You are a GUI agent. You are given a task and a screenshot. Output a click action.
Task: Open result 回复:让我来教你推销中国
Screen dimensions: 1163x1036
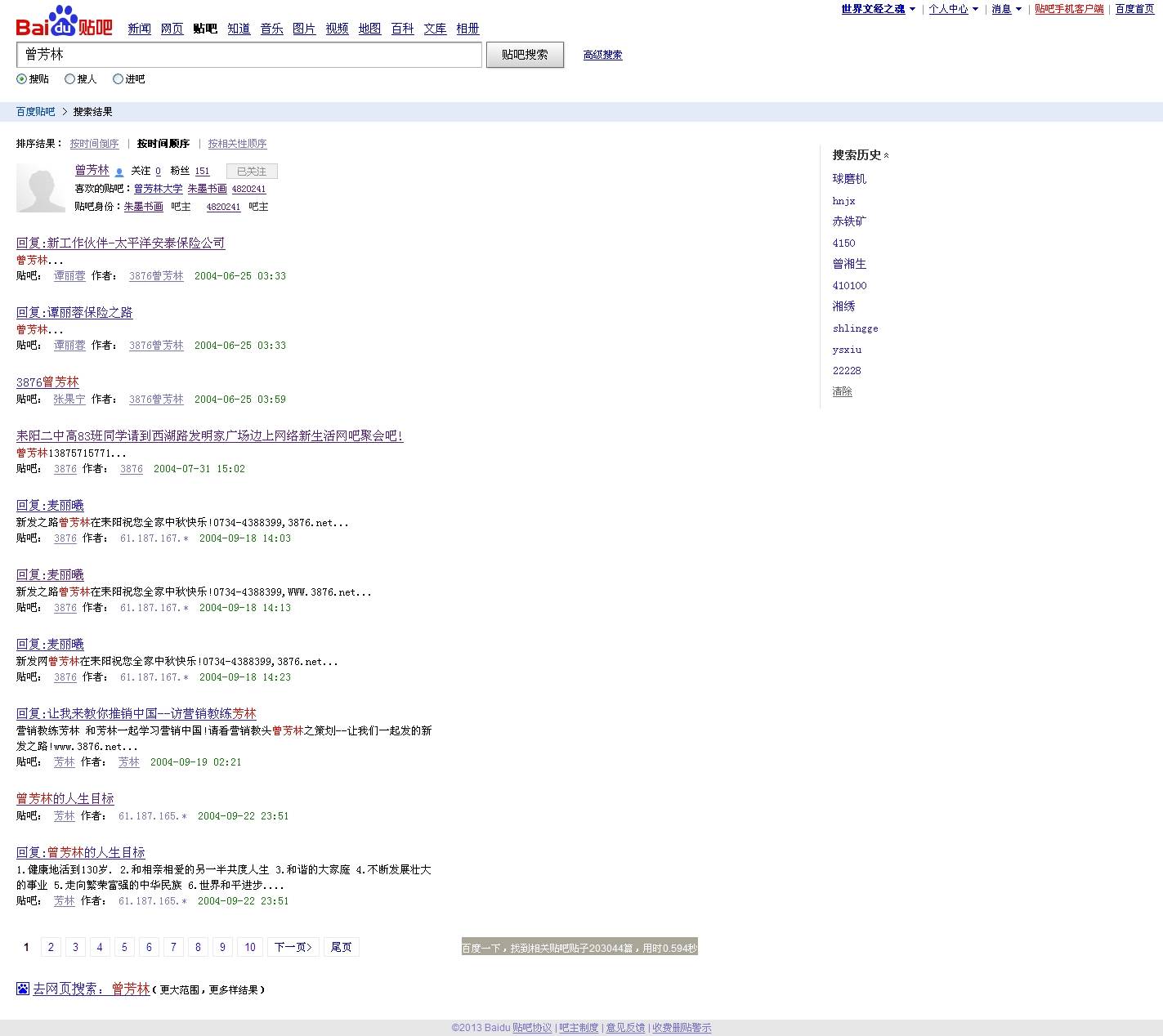click(x=136, y=713)
